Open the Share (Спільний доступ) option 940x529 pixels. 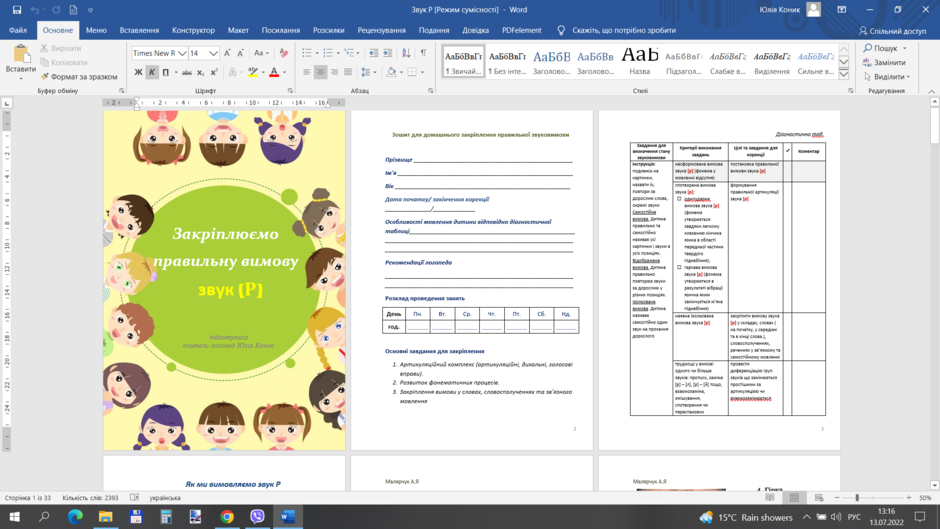tap(892, 31)
